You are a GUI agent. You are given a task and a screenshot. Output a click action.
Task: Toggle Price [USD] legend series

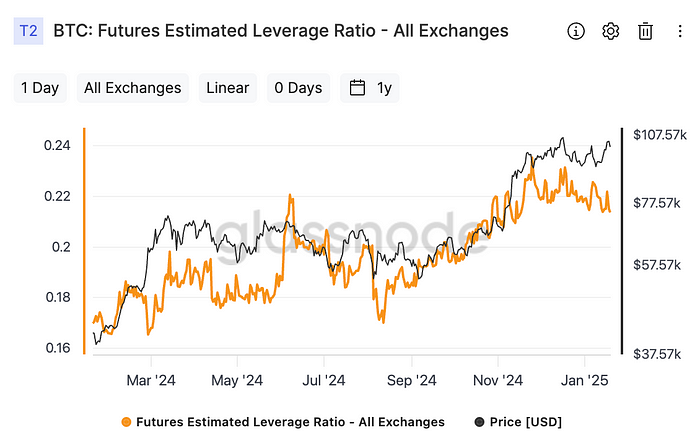pyautogui.click(x=518, y=422)
